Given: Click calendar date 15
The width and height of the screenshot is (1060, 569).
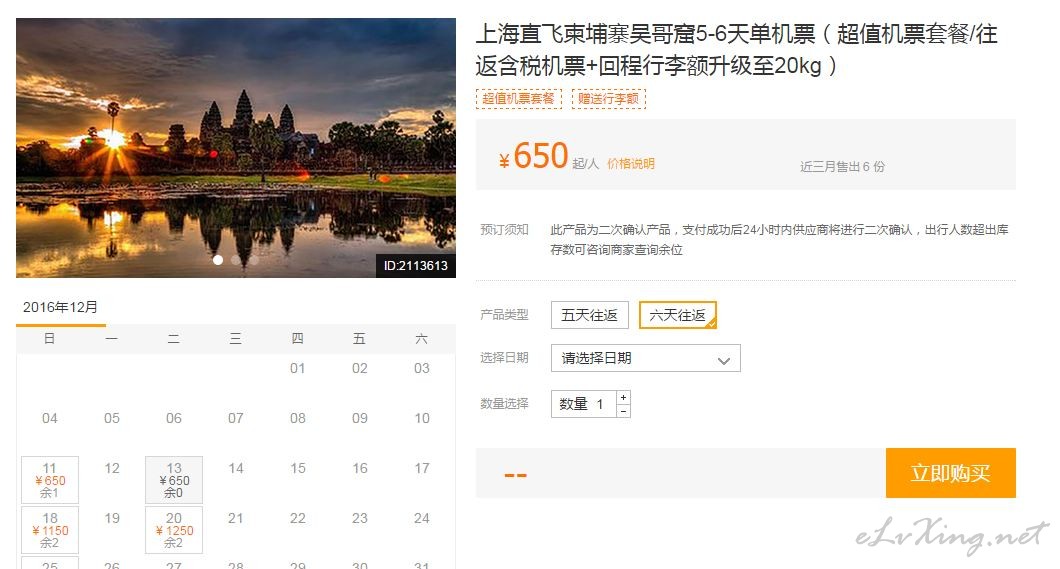Looking at the screenshot, I should tap(297, 468).
